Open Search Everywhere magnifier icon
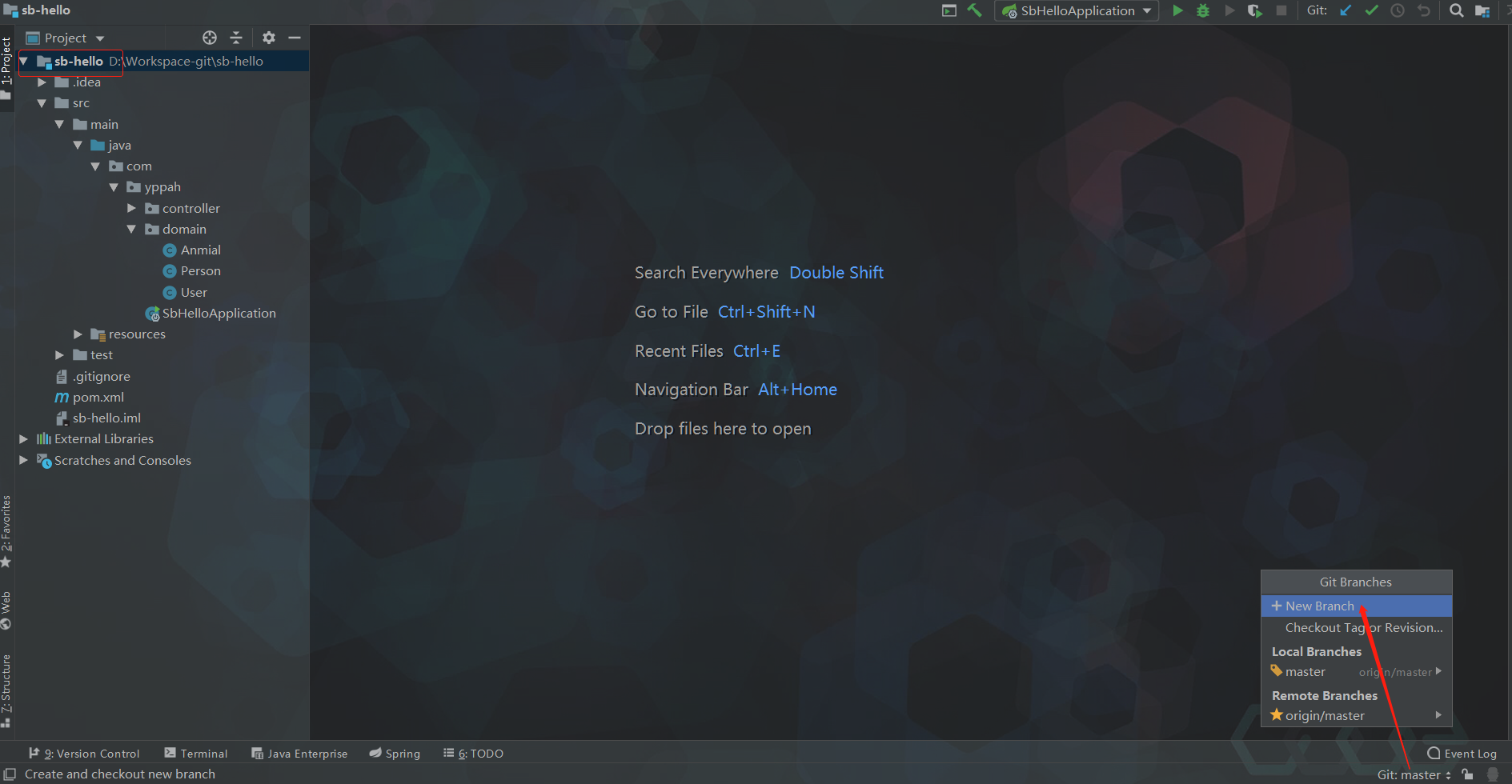This screenshot has height=784, width=1512. tap(1457, 11)
